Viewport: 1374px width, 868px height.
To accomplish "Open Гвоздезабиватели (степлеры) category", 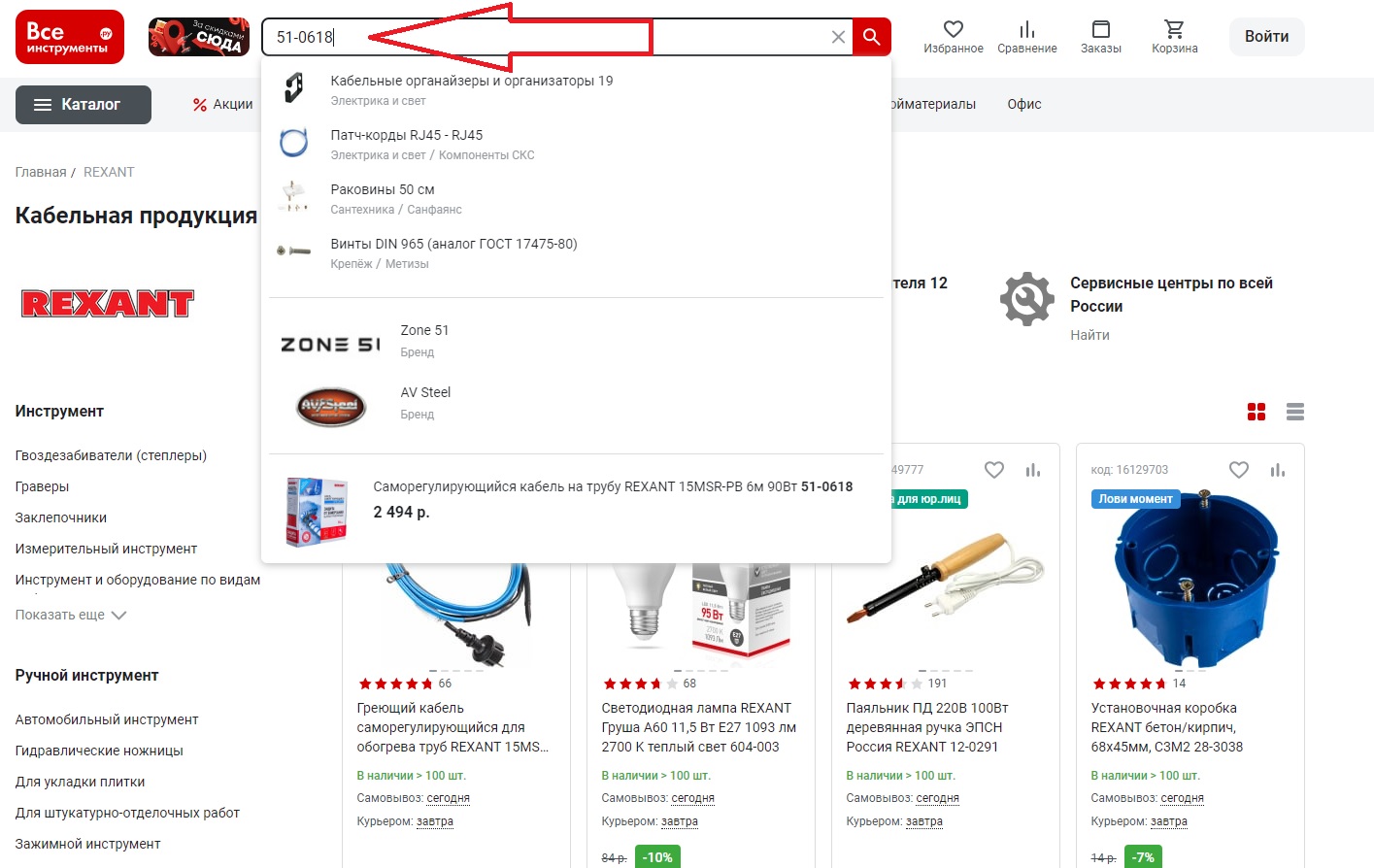I will coord(111,455).
